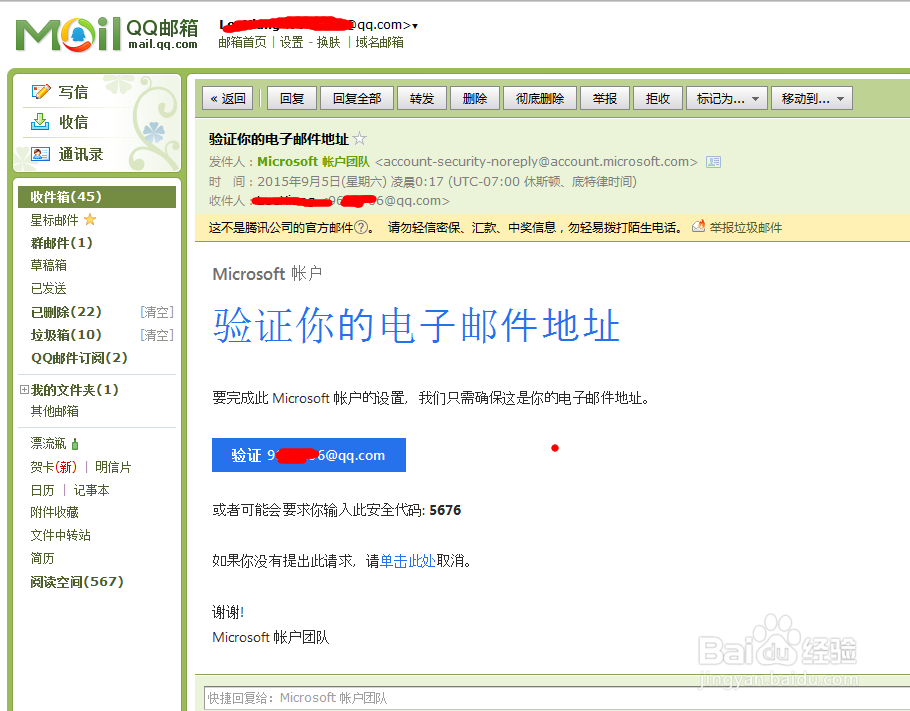
Task: Click the 彻底删除 button
Action: pyautogui.click(x=540, y=98)
